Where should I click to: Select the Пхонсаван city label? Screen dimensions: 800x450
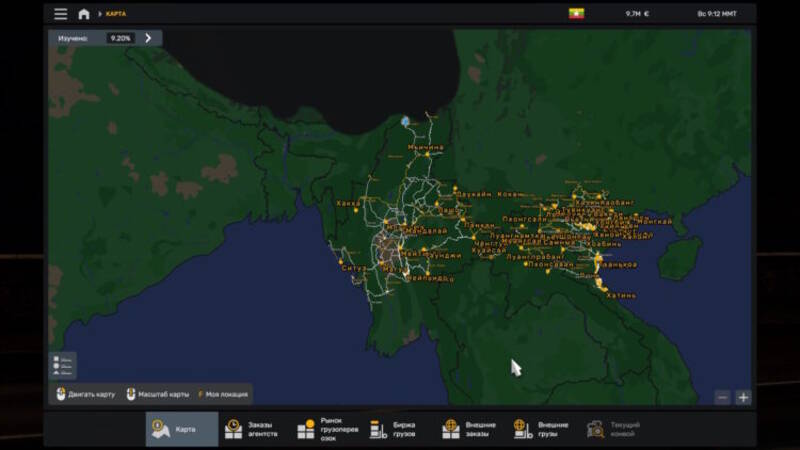(551, 265)
